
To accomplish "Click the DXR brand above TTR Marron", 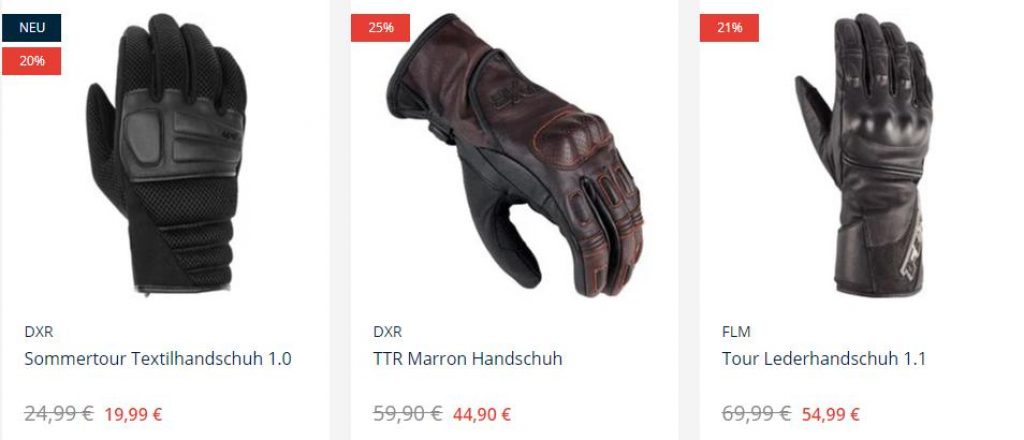I will 387,332.
